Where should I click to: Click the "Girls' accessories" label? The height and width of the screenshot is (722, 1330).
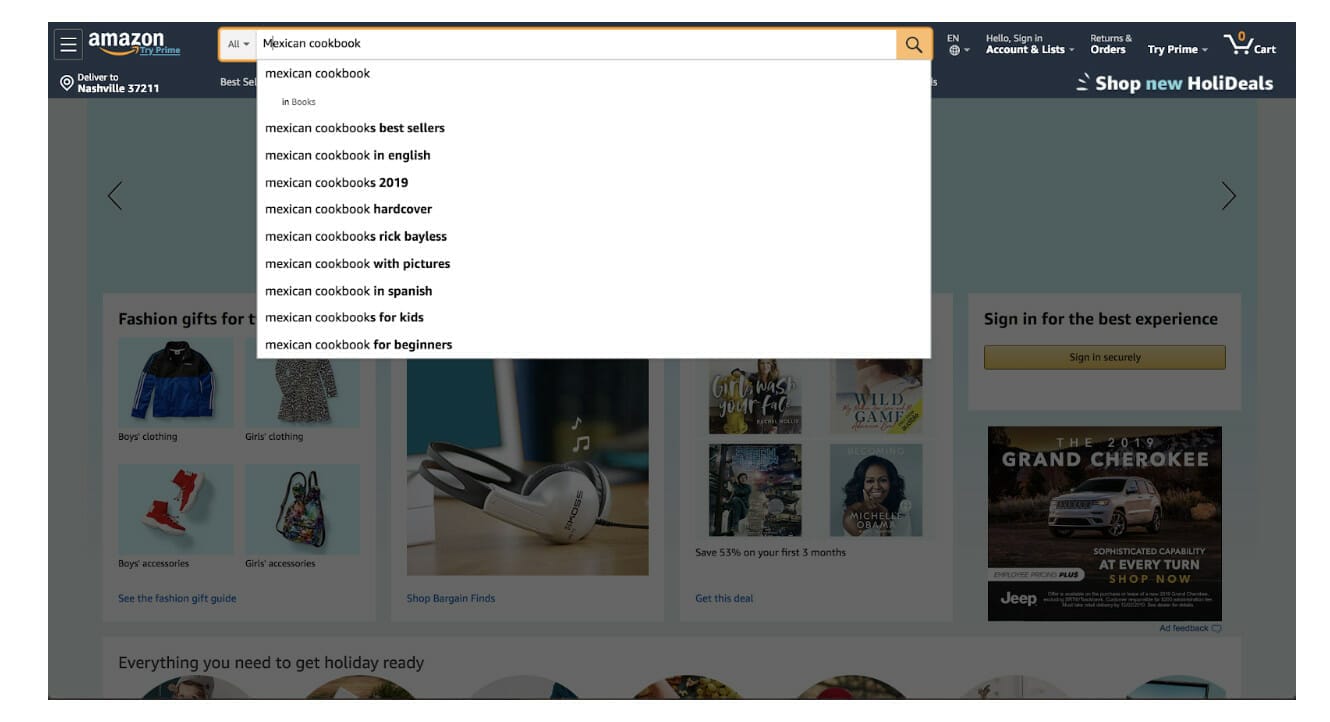pos(280,564)
